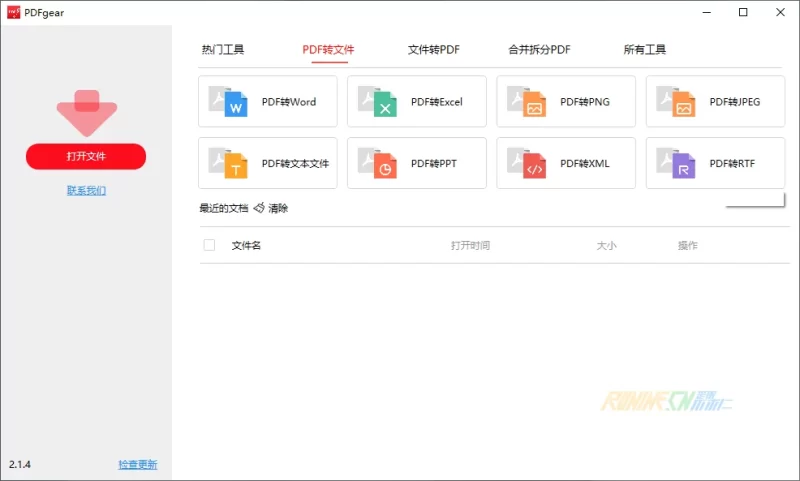Image resolution: width=800 pixels, height=481 pixels.
Task: Launch the PDF转Excel converter
Action: [x=416, y=102]
